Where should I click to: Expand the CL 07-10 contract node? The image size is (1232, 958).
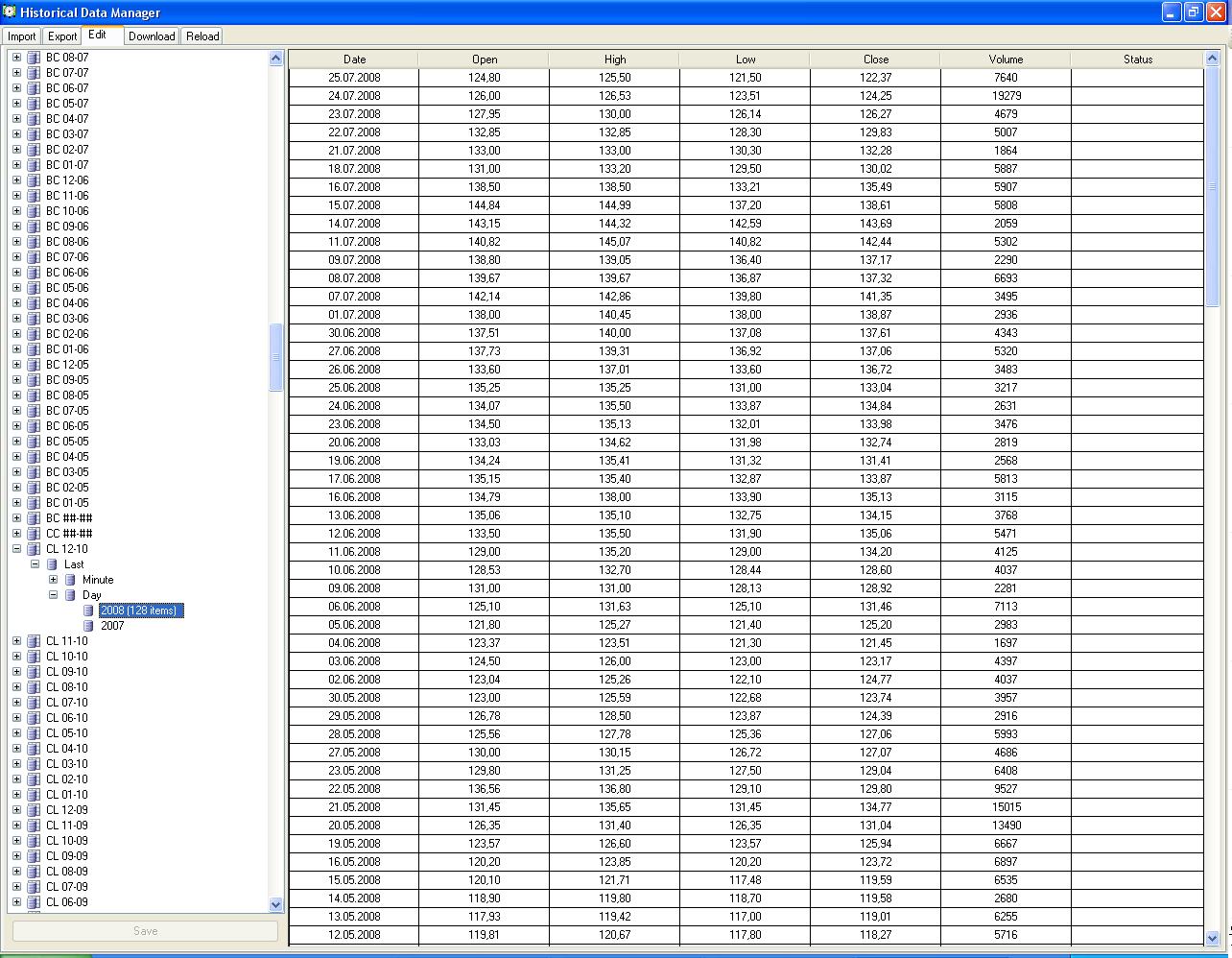pos(16,703)
